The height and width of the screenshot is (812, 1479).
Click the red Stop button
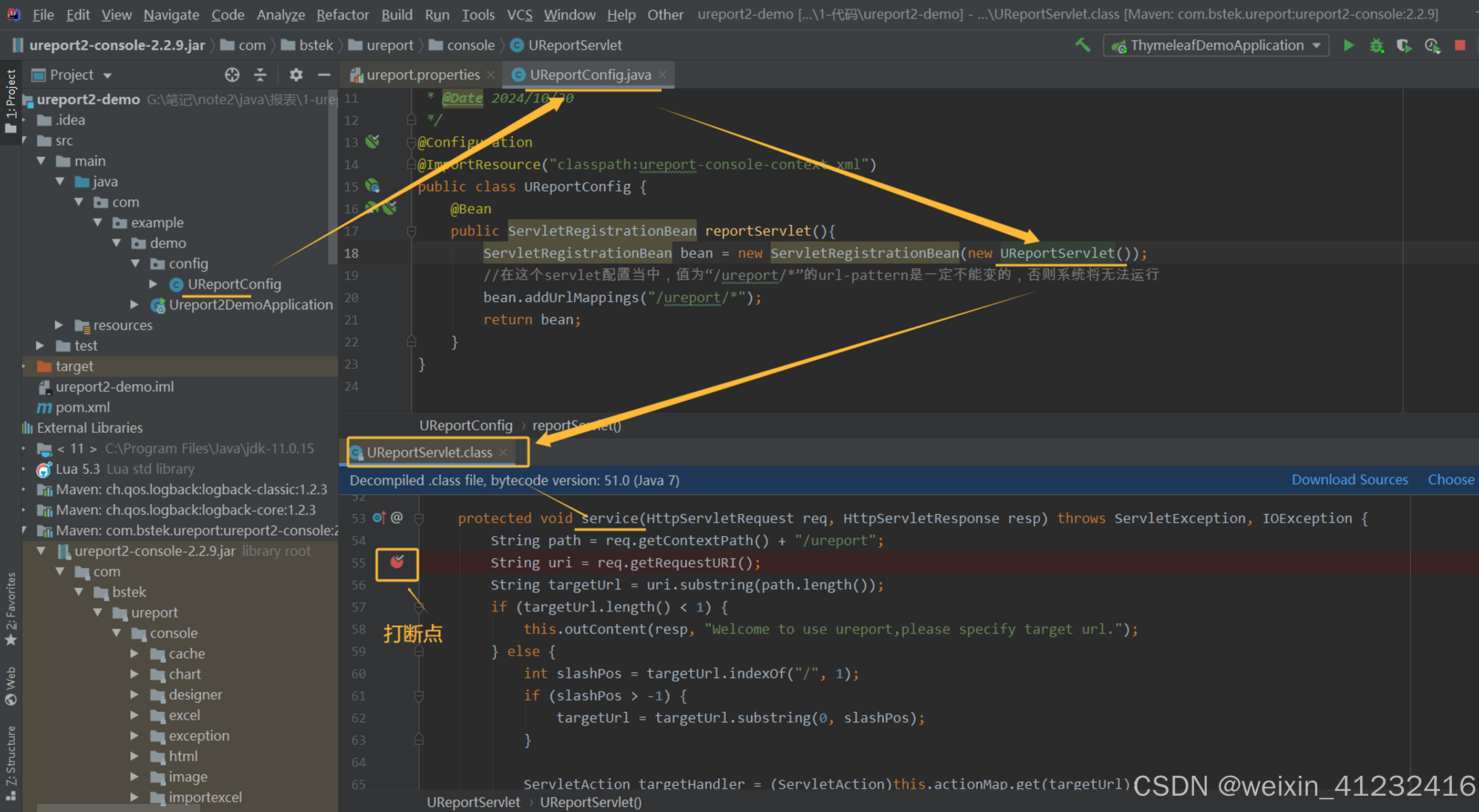[x=1460, y=45]
